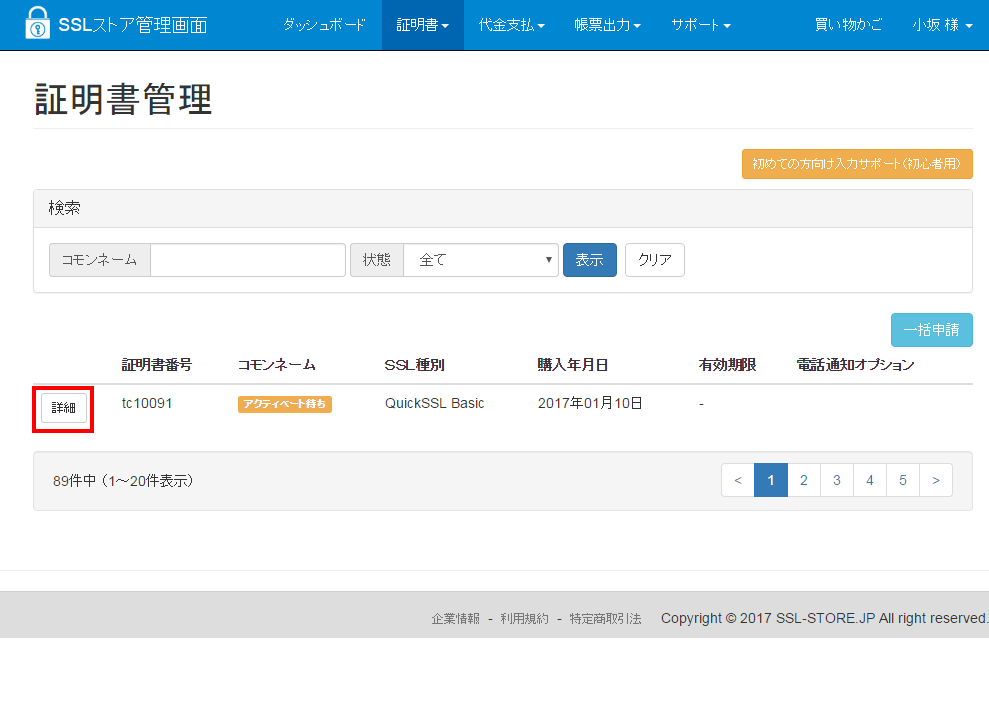Click the 購入年月日 column header
This screenshot has width=989, height=711.
pyautogui.click(x=573, y=365)
